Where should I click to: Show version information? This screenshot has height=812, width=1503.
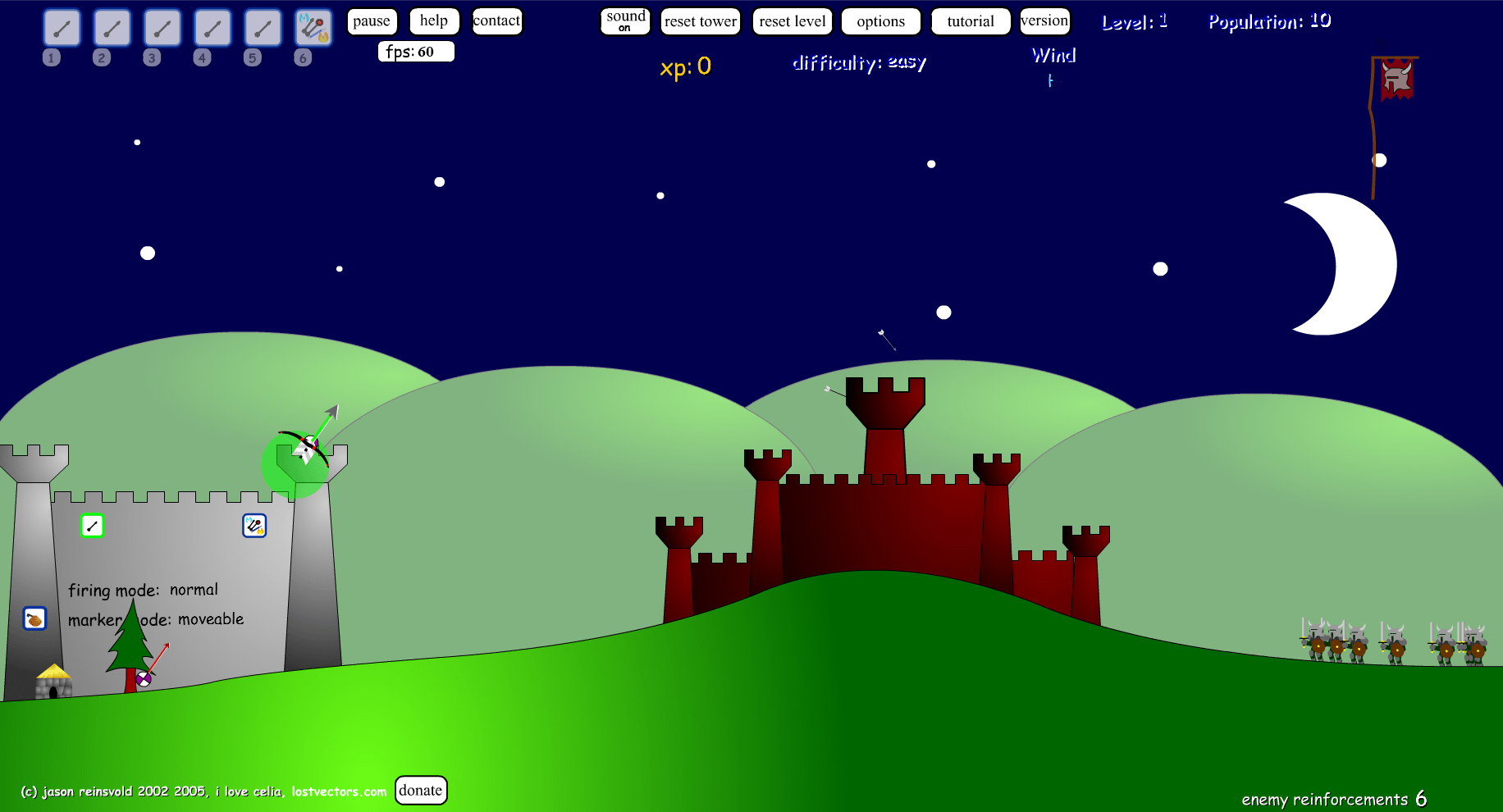[x=1044, y=21]
